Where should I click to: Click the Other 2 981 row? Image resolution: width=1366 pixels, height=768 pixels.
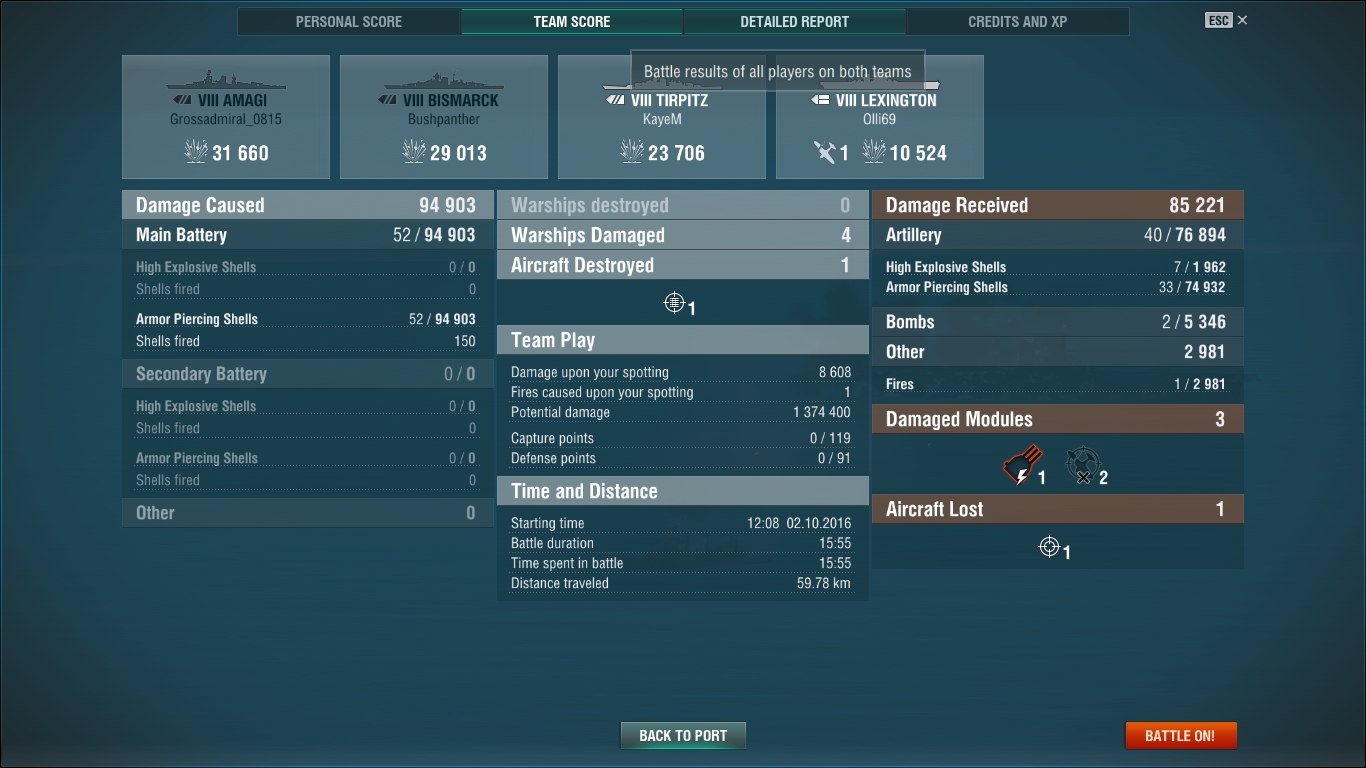1058,352
